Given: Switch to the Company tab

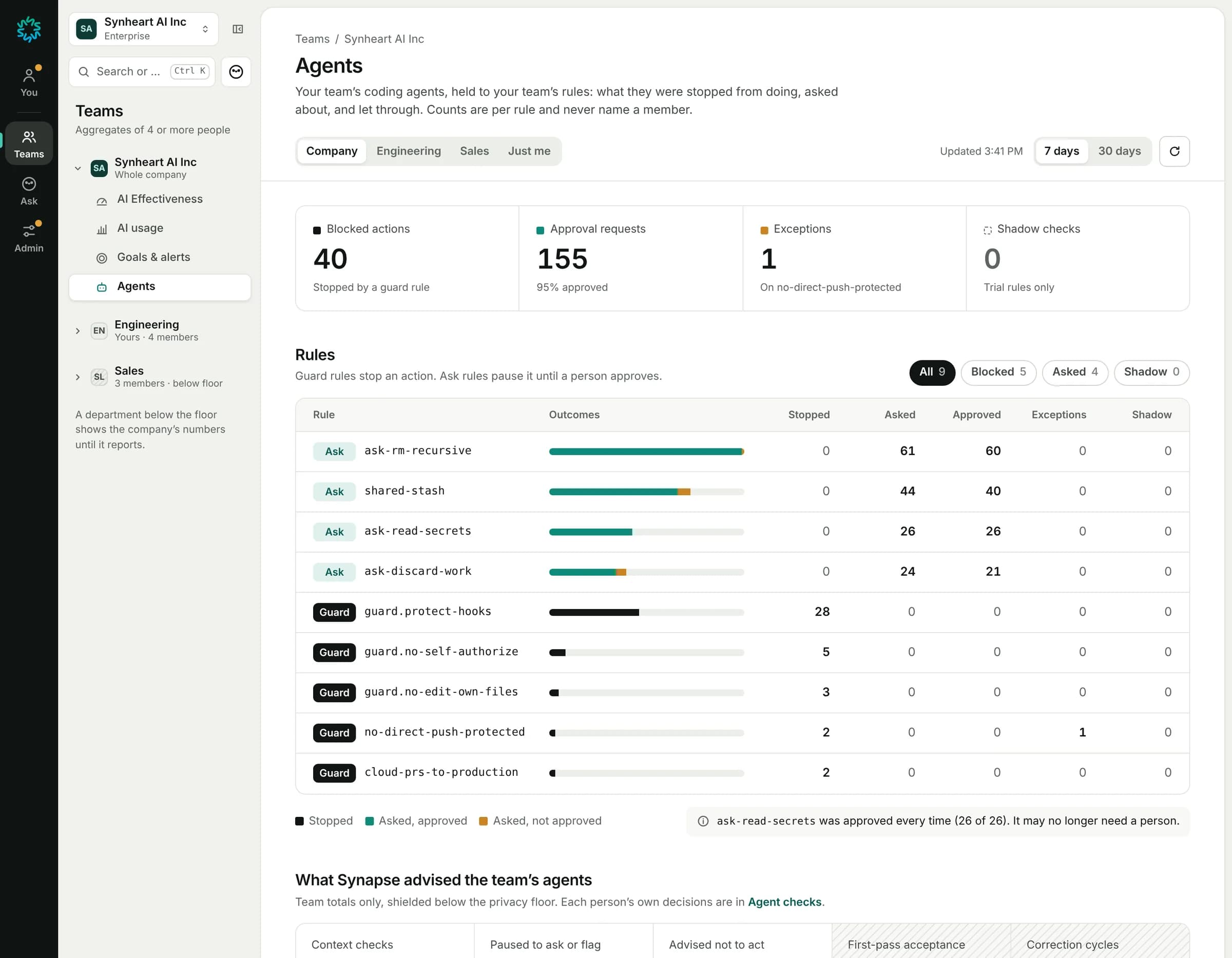Looking at the screenshot, I should pyautogui.click(x=332, y=151).
